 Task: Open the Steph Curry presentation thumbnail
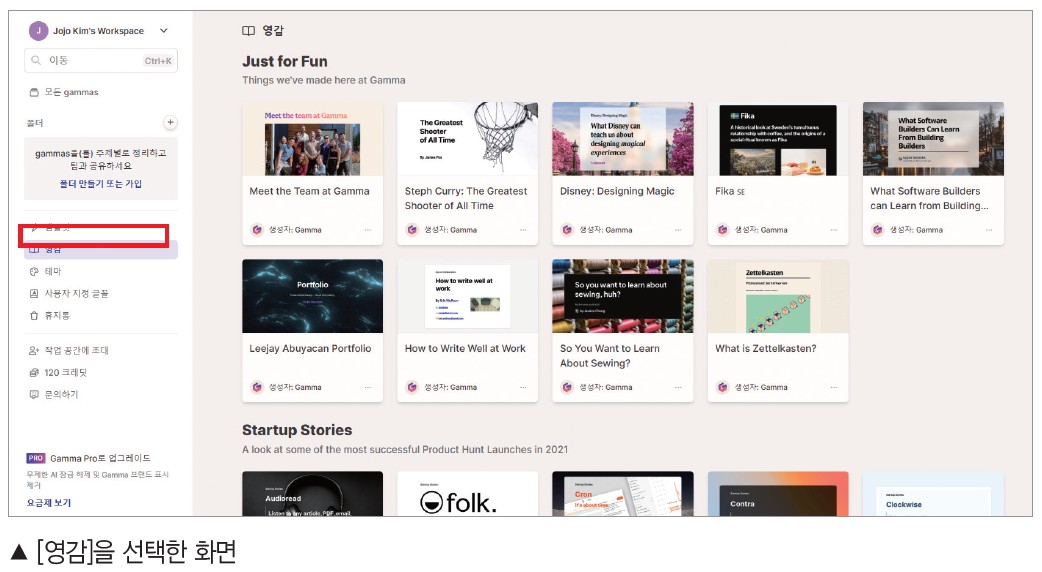[468, 139]
